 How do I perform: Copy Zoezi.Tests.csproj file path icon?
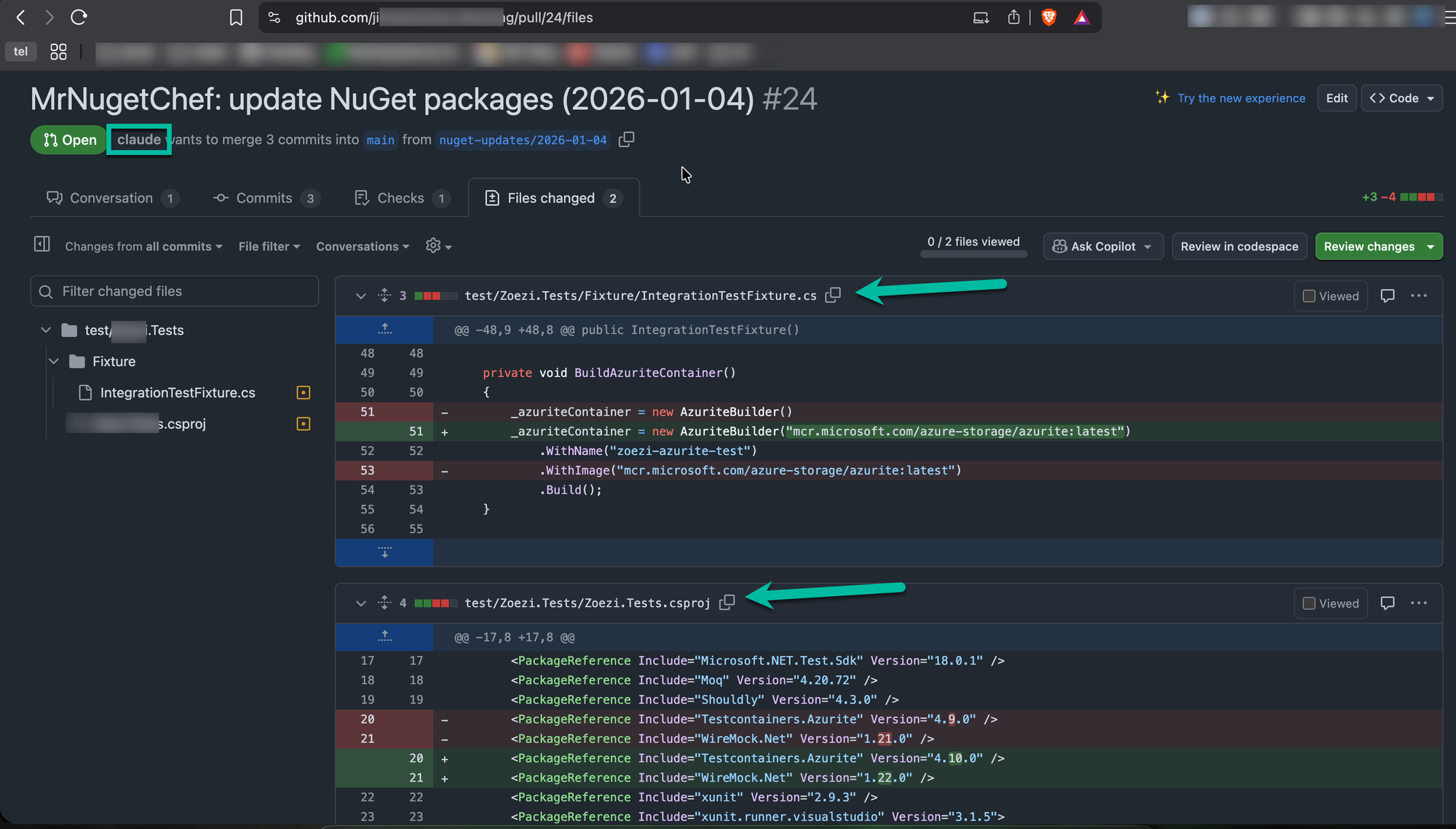click(727, 602)
